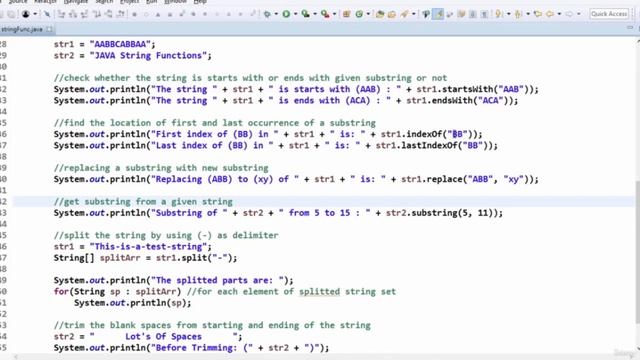
Task: Click the green New Java Class icon
Action: pyautogui.click(x=359, y=14)
